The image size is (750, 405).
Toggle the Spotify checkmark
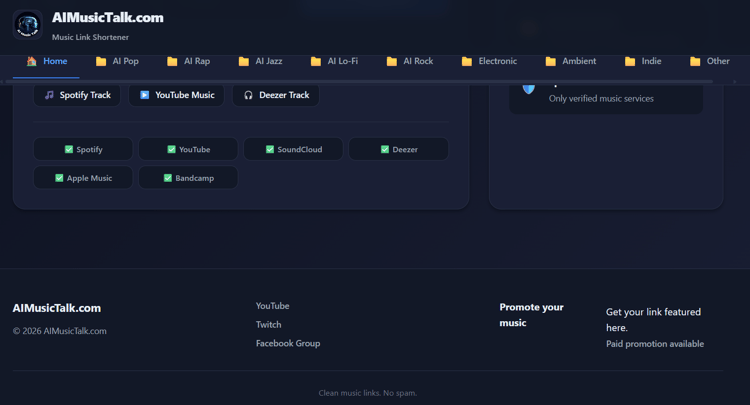tap(69, 149)
